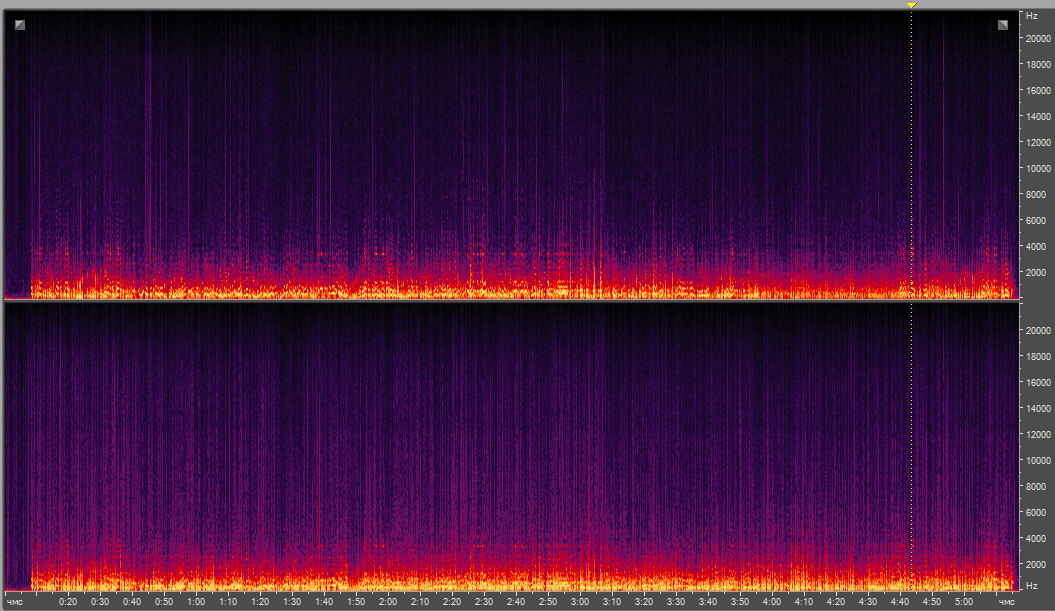Screen dimensions: 1055x611
Task: Click 16000 on the lower channel frequency scale
Action: point(1038,382)
